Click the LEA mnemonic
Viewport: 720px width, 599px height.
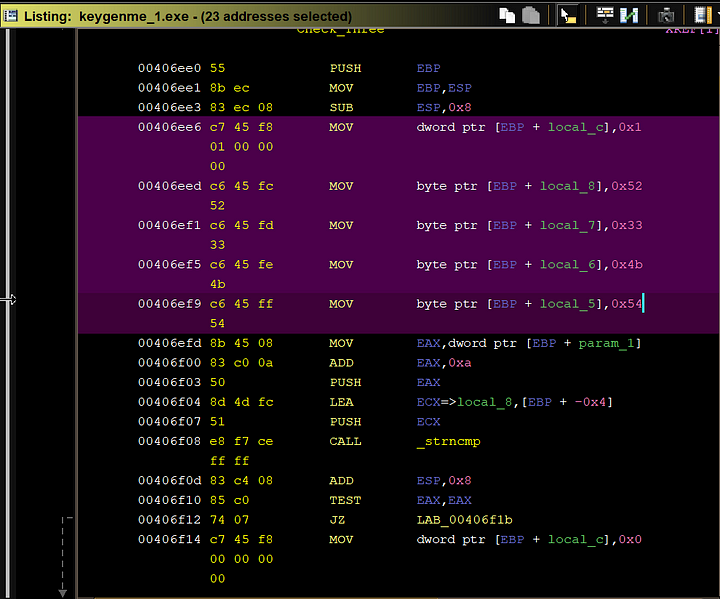pyautogui.click(x=341, y=402)
